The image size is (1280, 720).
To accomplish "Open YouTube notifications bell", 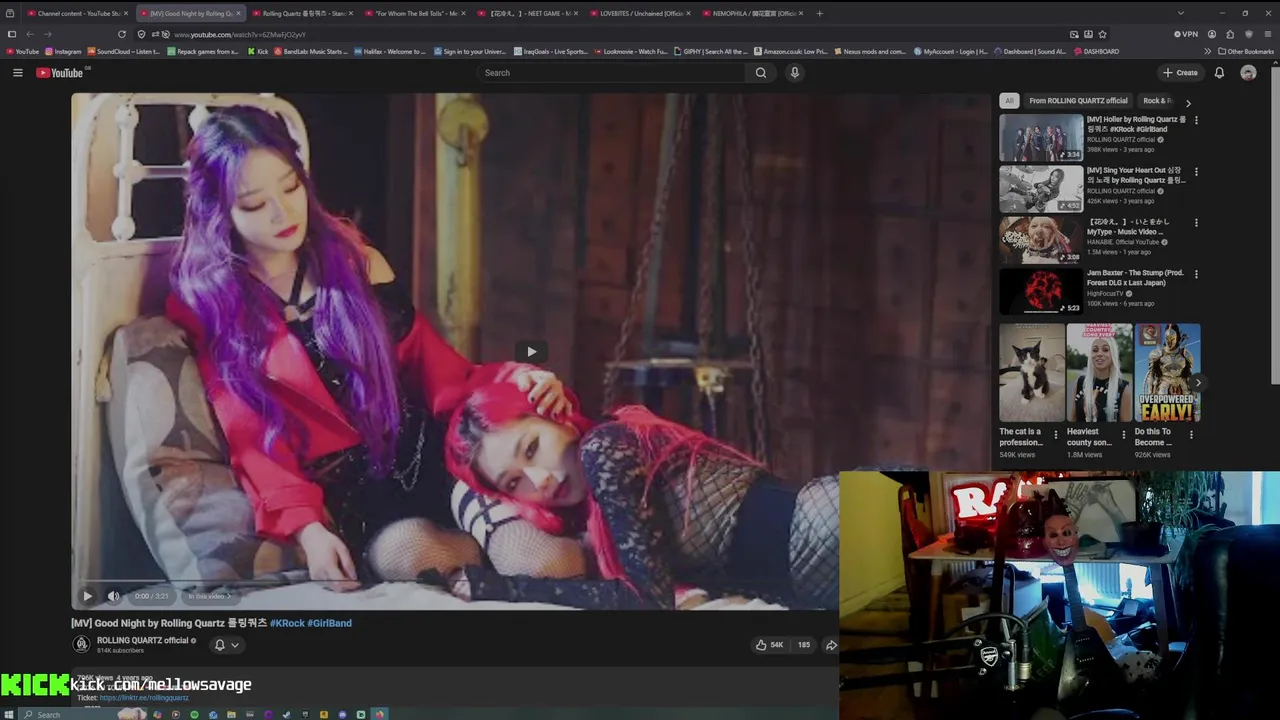I will tap(1219, 73).
